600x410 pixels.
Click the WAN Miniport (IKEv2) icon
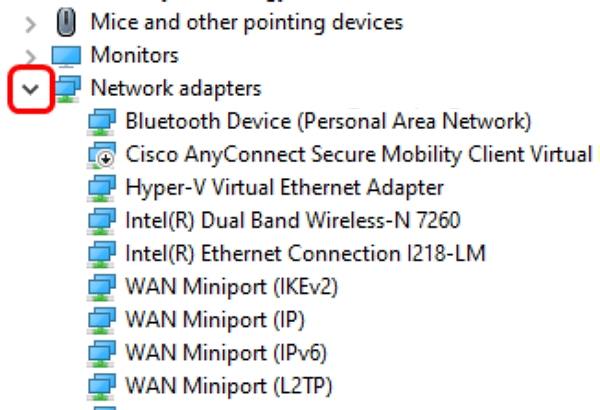101,287
